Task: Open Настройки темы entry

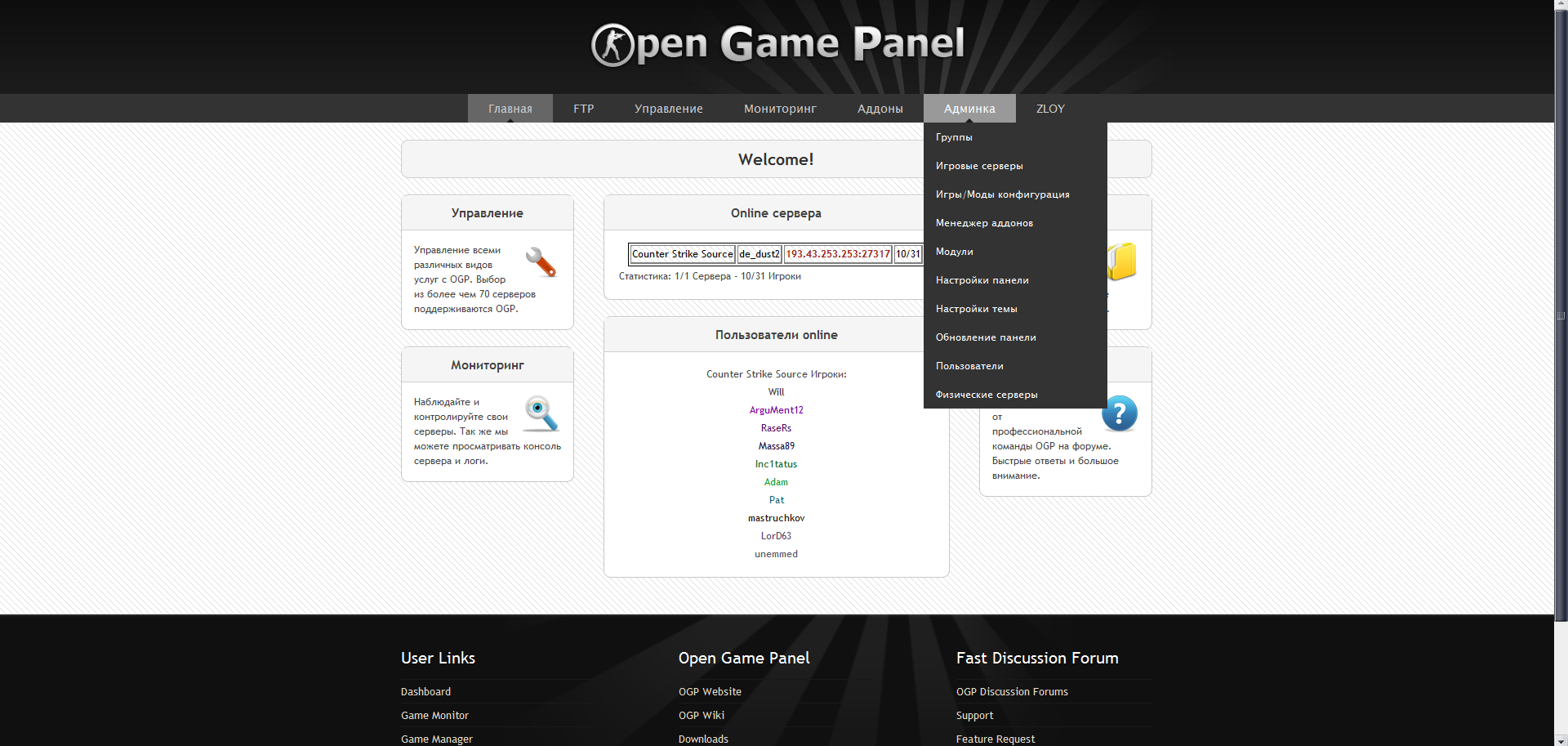Action: tap(1015, 309)
